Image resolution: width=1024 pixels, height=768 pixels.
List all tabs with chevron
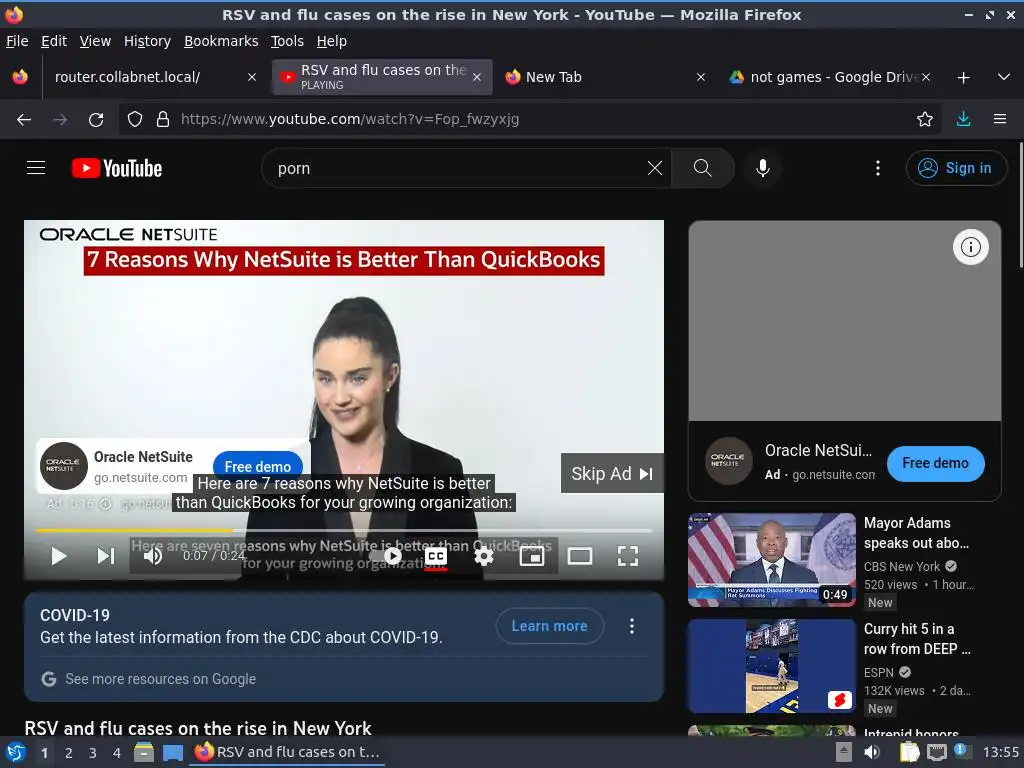1004,77
